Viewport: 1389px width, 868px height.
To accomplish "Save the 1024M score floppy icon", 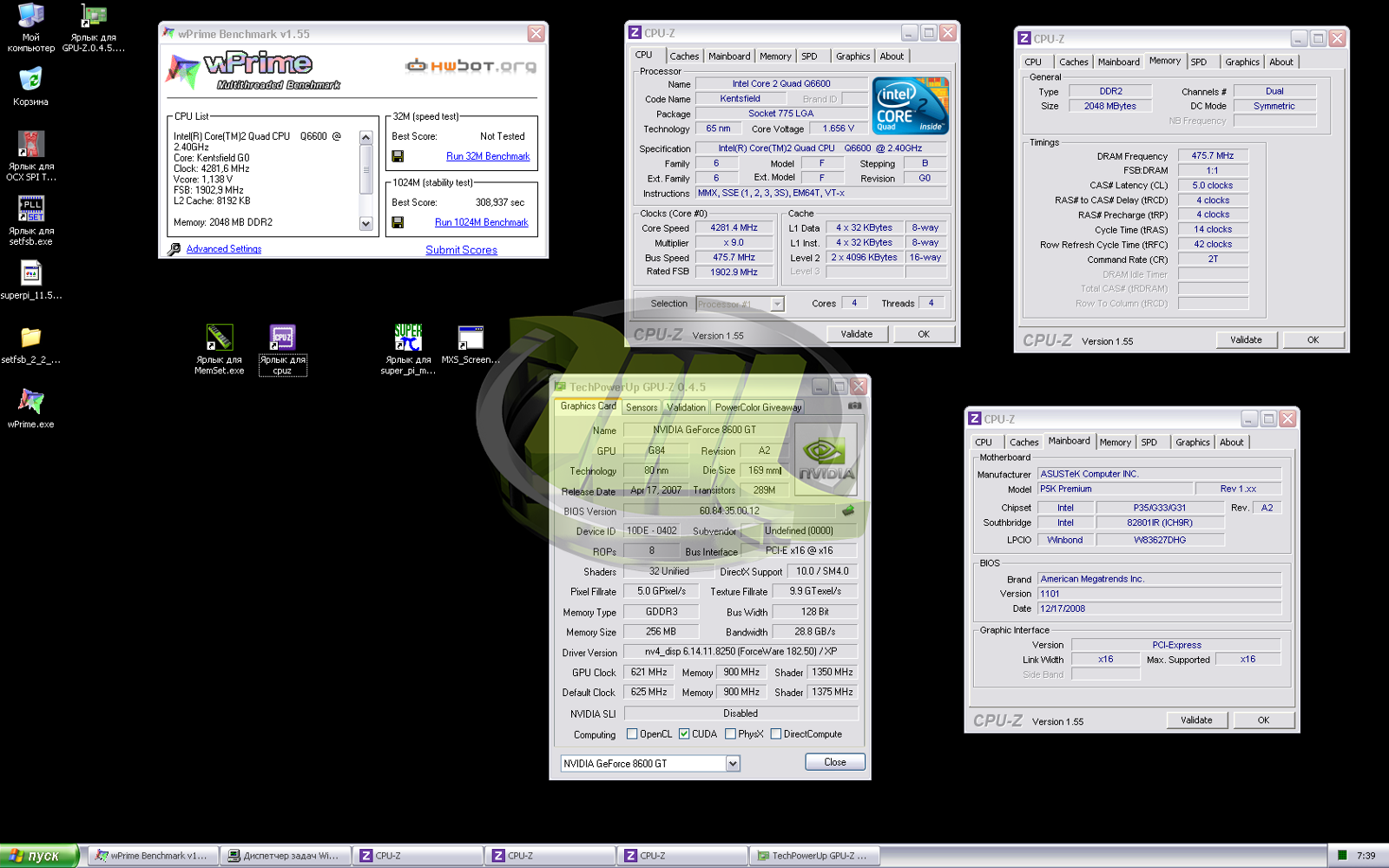I will click(x=398, y=222).
